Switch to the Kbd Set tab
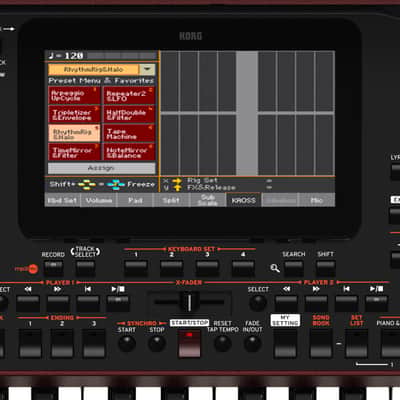Viewport: 400px width, 400px height. point(62,200)
